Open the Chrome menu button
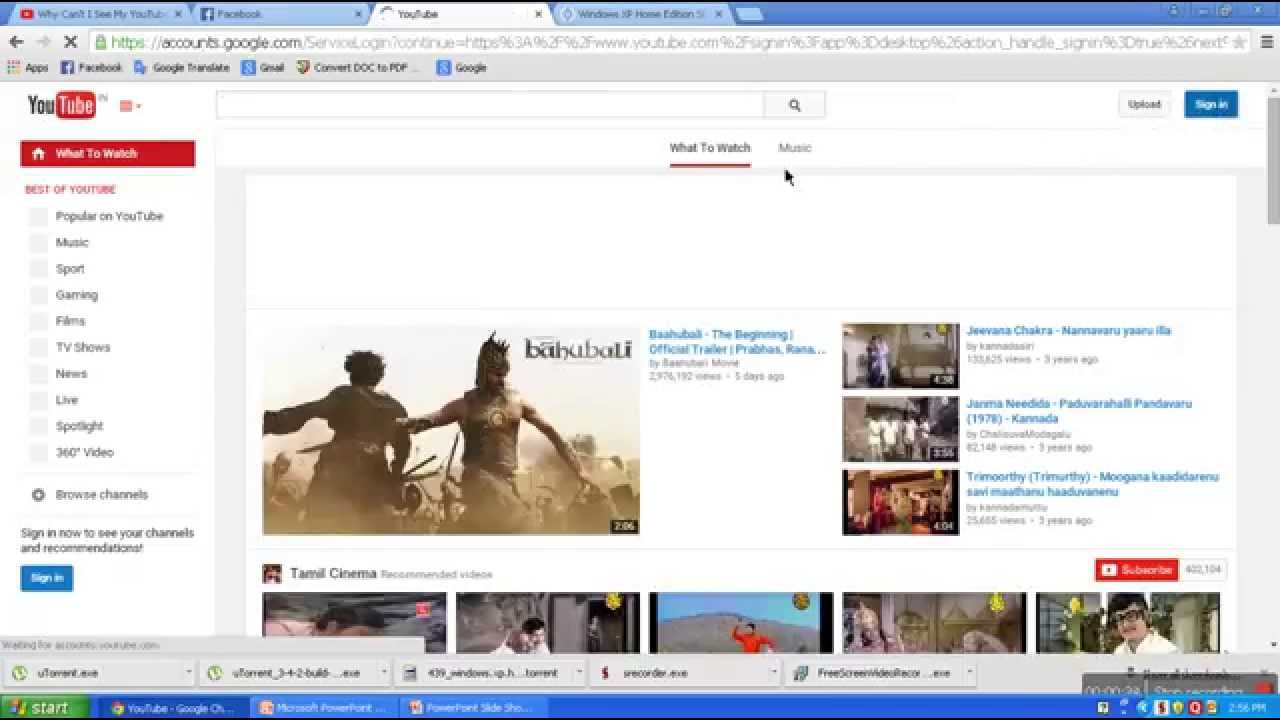The width and height of the screenshot is (1280, 720). [x=1266, y=42]
